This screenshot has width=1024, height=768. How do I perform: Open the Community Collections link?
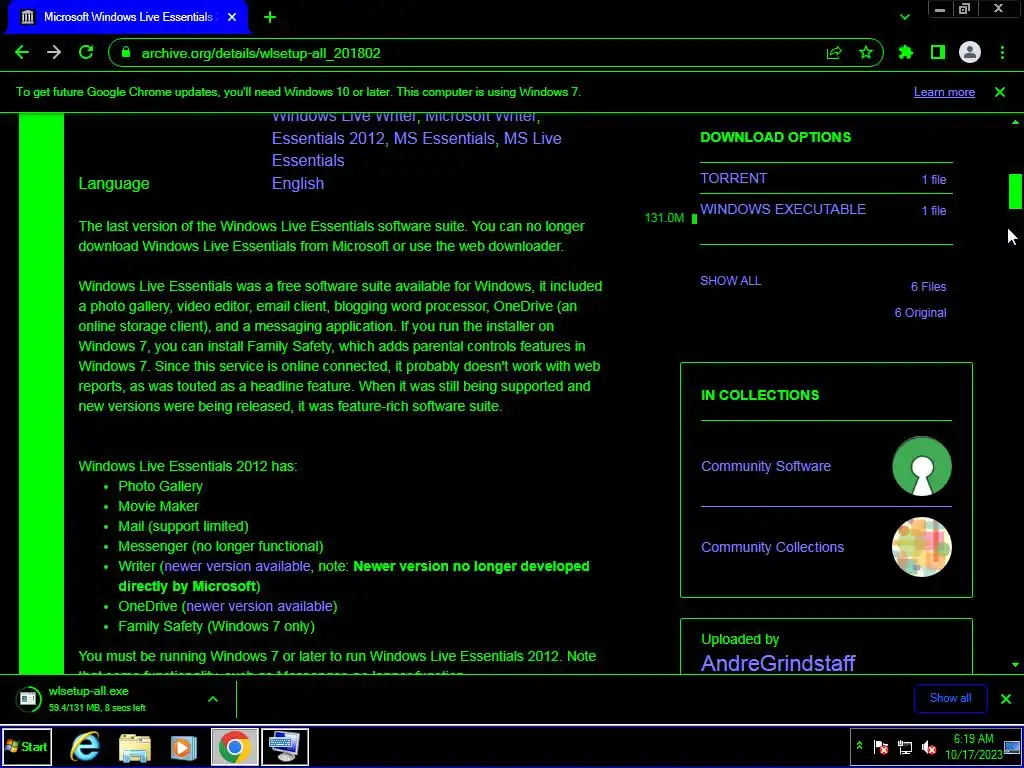(773, 547)
